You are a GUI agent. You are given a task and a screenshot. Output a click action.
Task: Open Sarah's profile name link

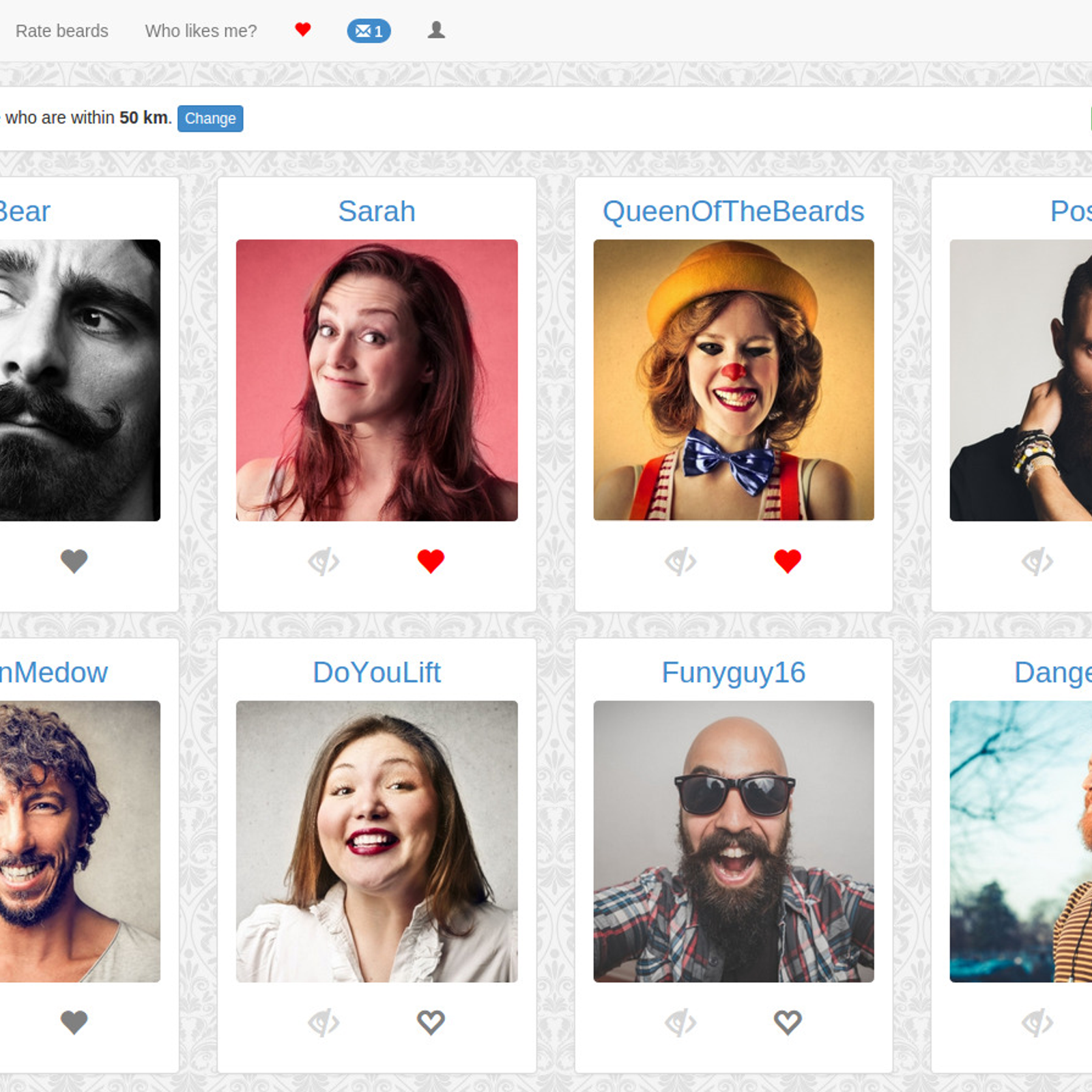[x=377, y=211]
